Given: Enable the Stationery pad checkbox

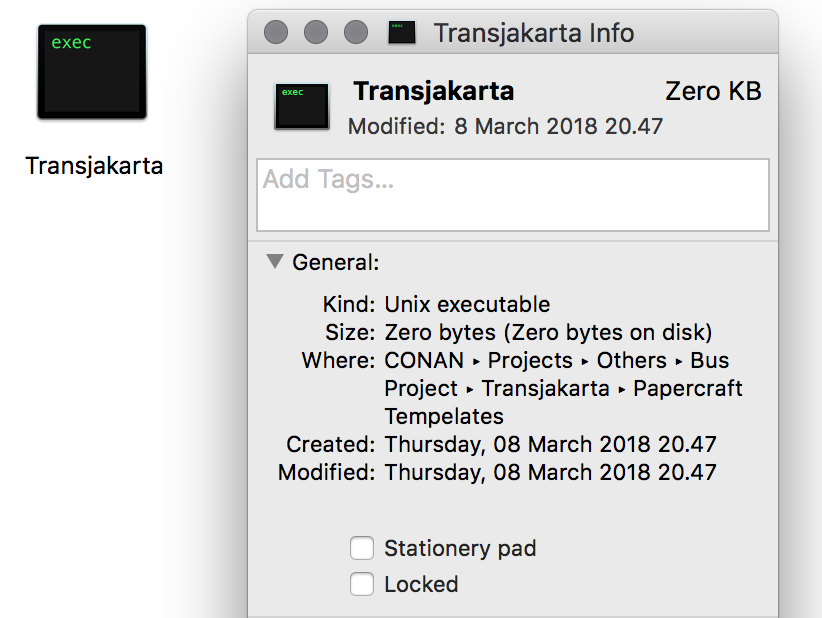Looking at the screenshot, I should pyautogui.click(x=362, y=548).
